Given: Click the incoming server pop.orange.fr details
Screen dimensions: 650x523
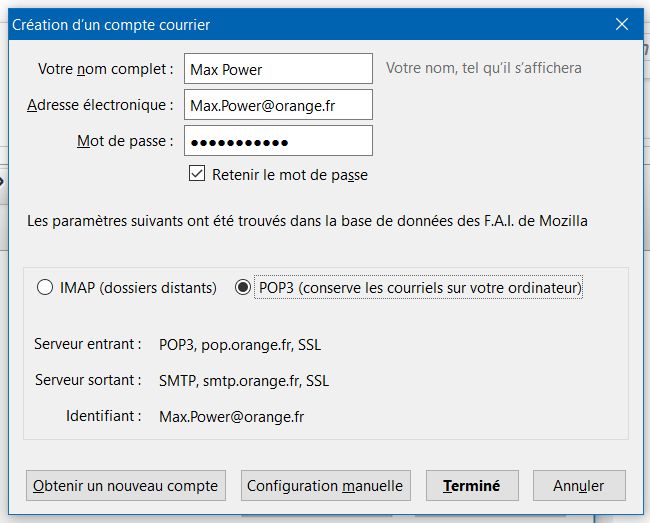Looking at the screenshot, I should 240,345.
